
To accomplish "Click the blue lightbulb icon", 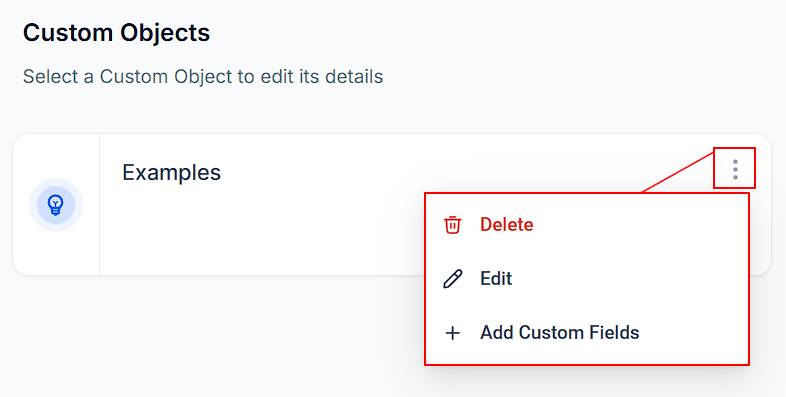I will click(56, 205).
